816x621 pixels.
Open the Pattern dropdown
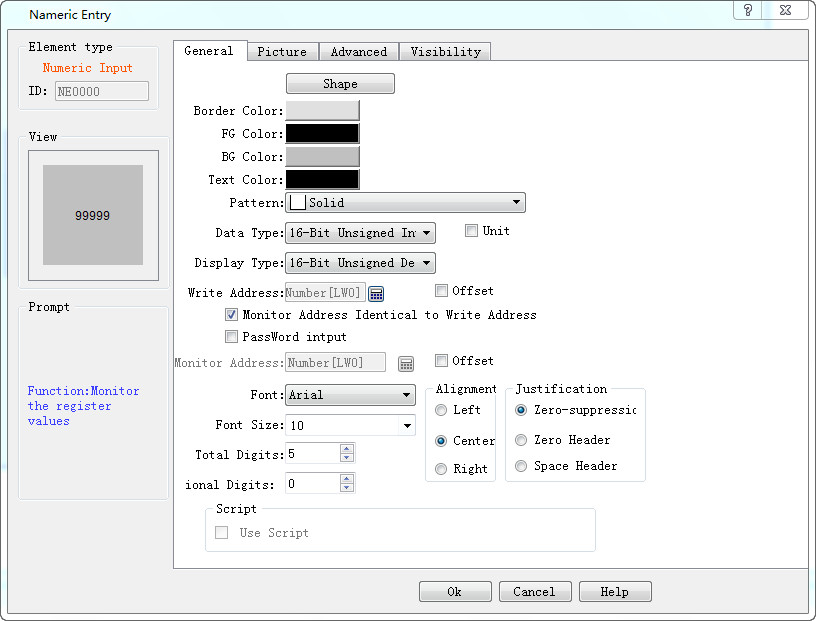[517, 202]
